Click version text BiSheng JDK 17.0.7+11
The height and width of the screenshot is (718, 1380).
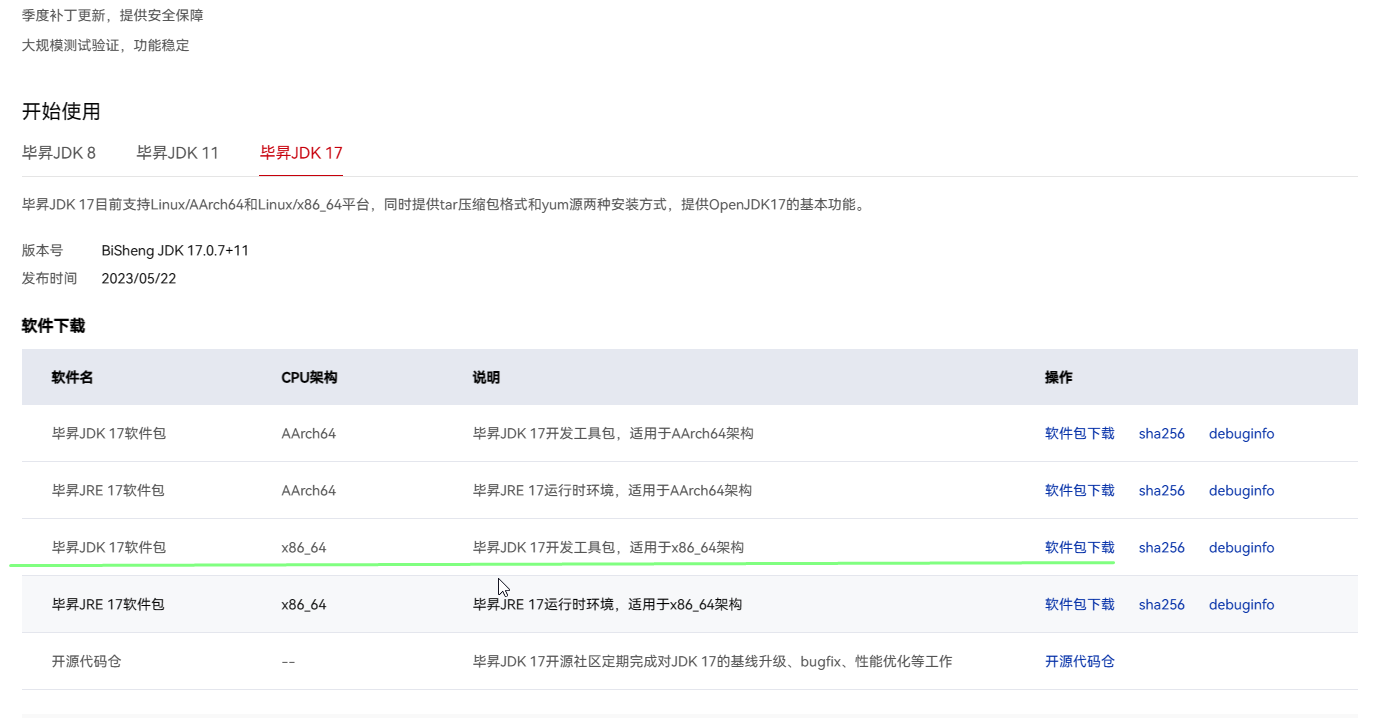pos(175,251)
